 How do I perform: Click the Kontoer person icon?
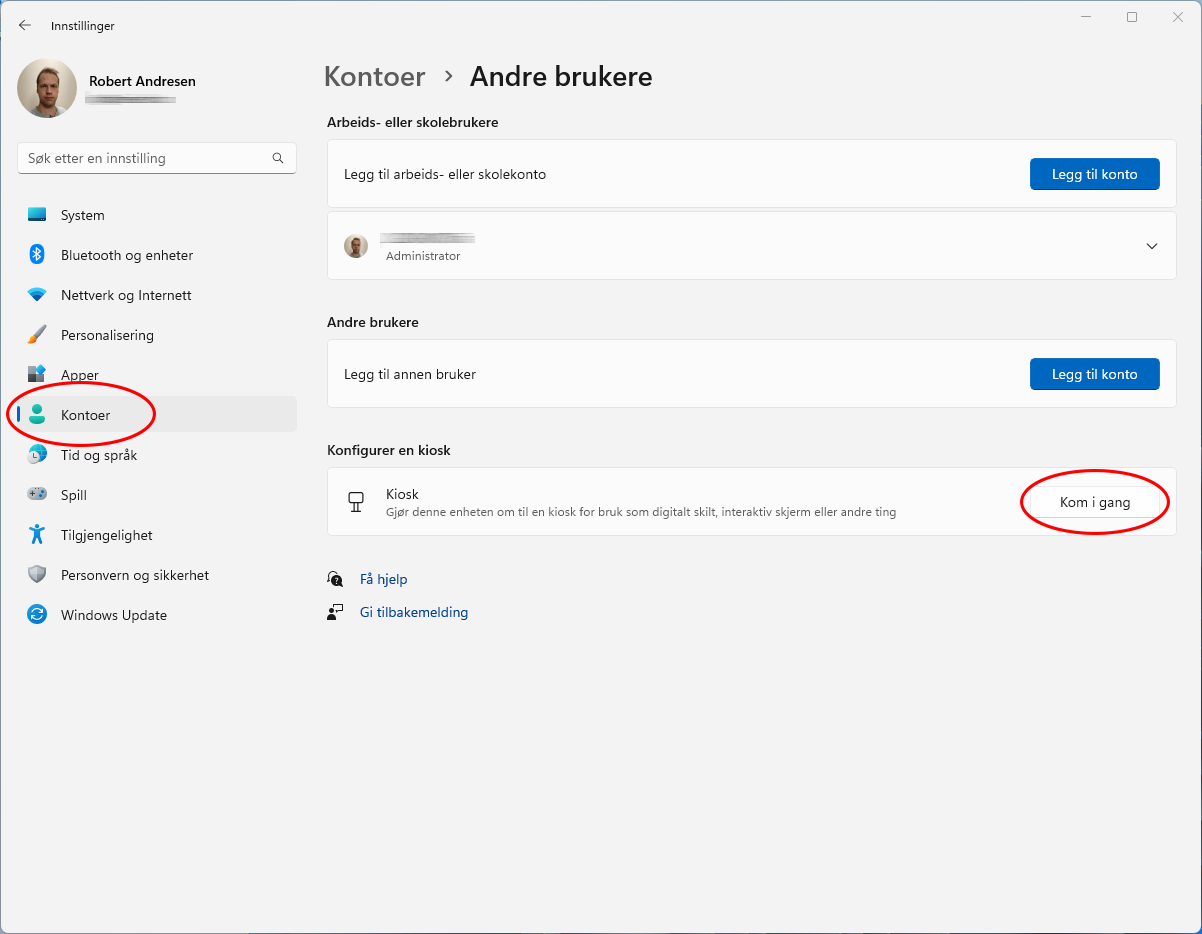pos(37,415)
